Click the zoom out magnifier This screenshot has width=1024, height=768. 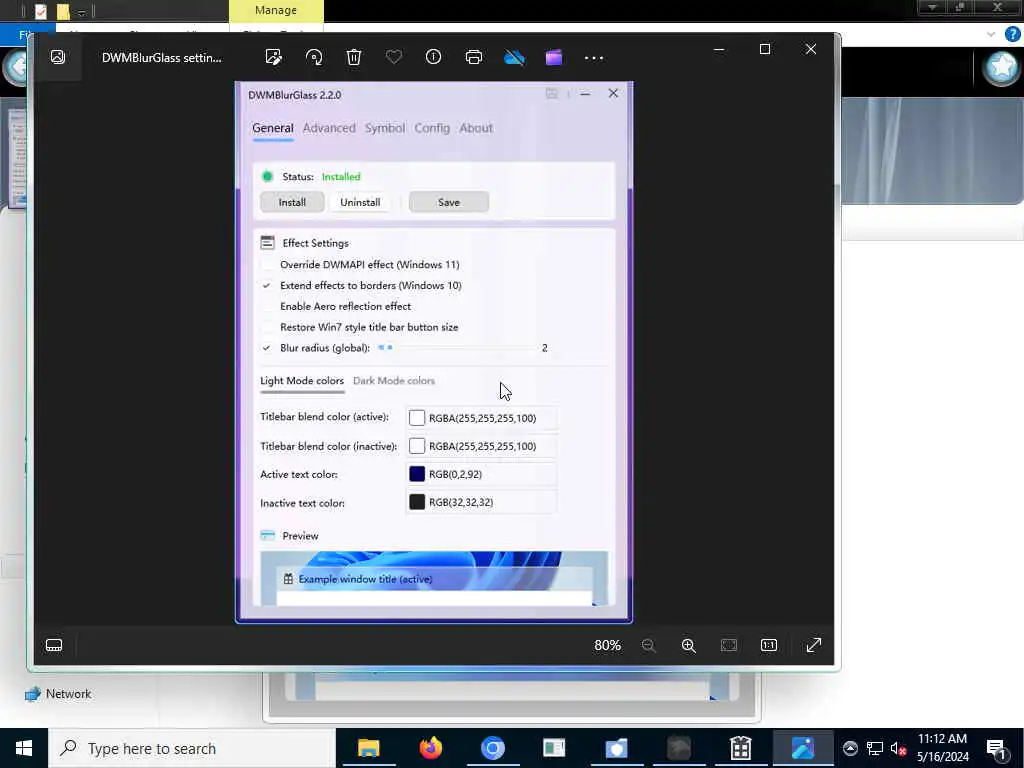point(648,645)
